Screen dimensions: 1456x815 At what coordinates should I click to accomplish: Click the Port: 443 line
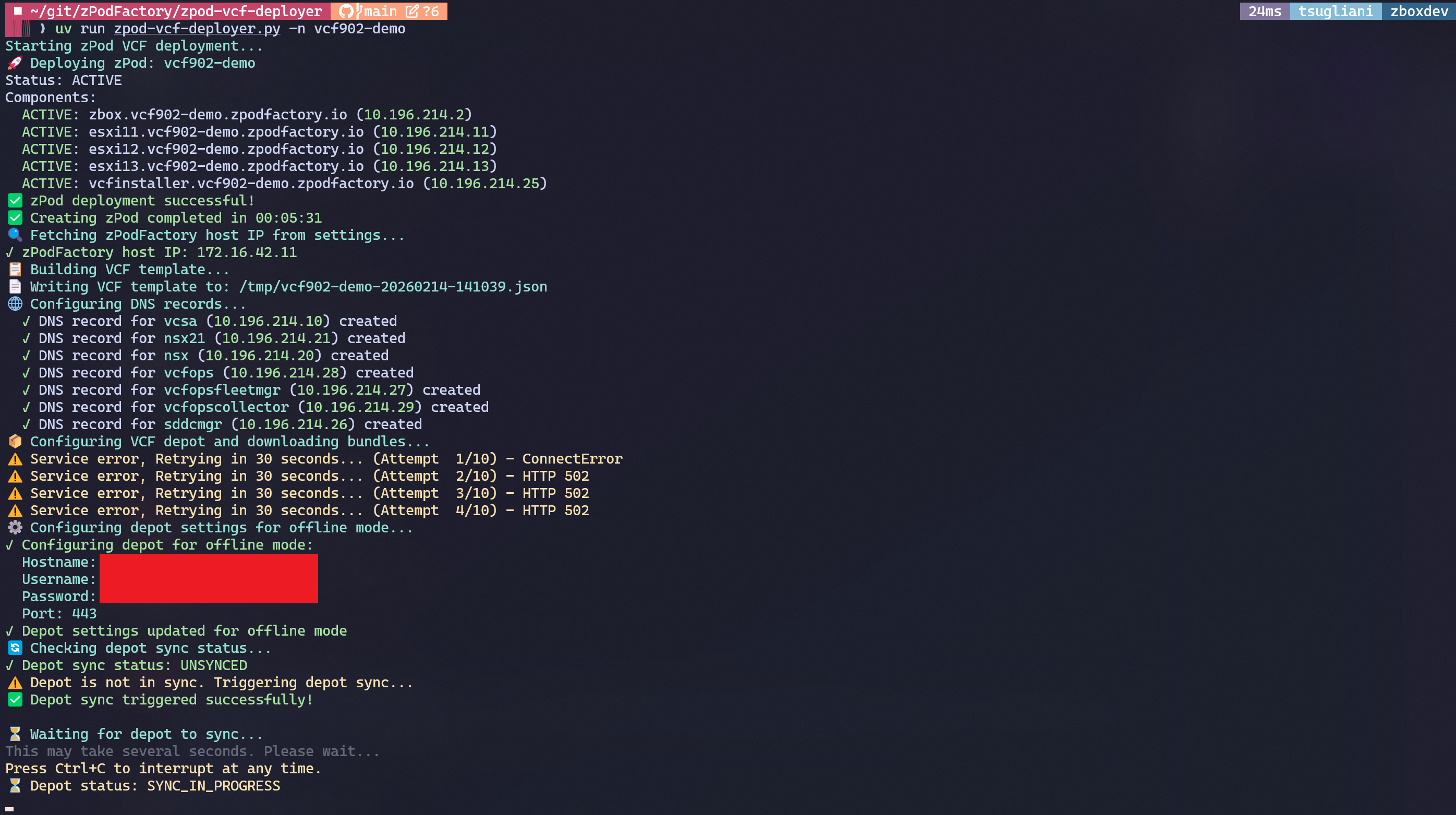tap(59, 614)
